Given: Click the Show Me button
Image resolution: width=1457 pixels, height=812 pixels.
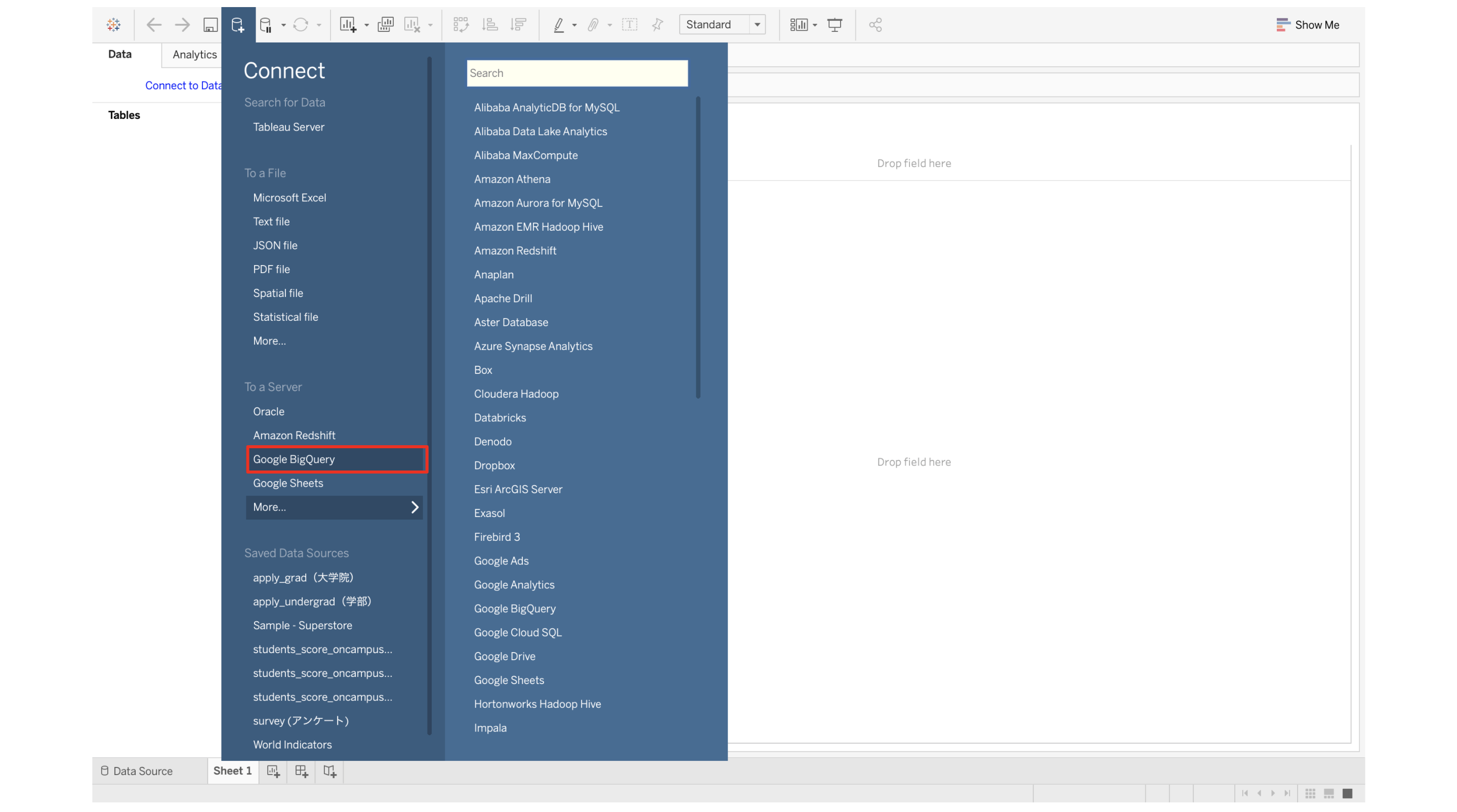Looking at the screenshot, I should pyautogui.click(x=1308, y=24).
